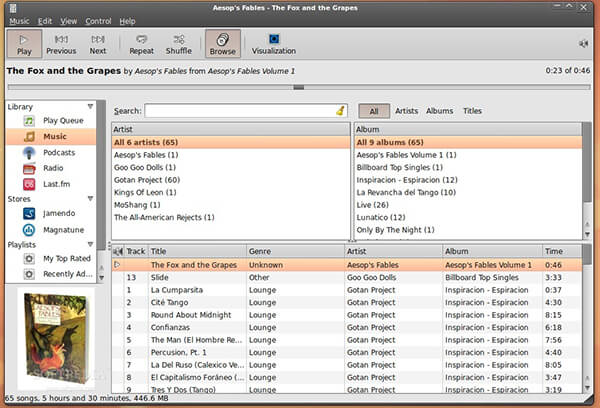Screen dimensions: 600x408
Task: Sort by Artist column in track list
Action: pyautogui.click(x=393, y=251)
